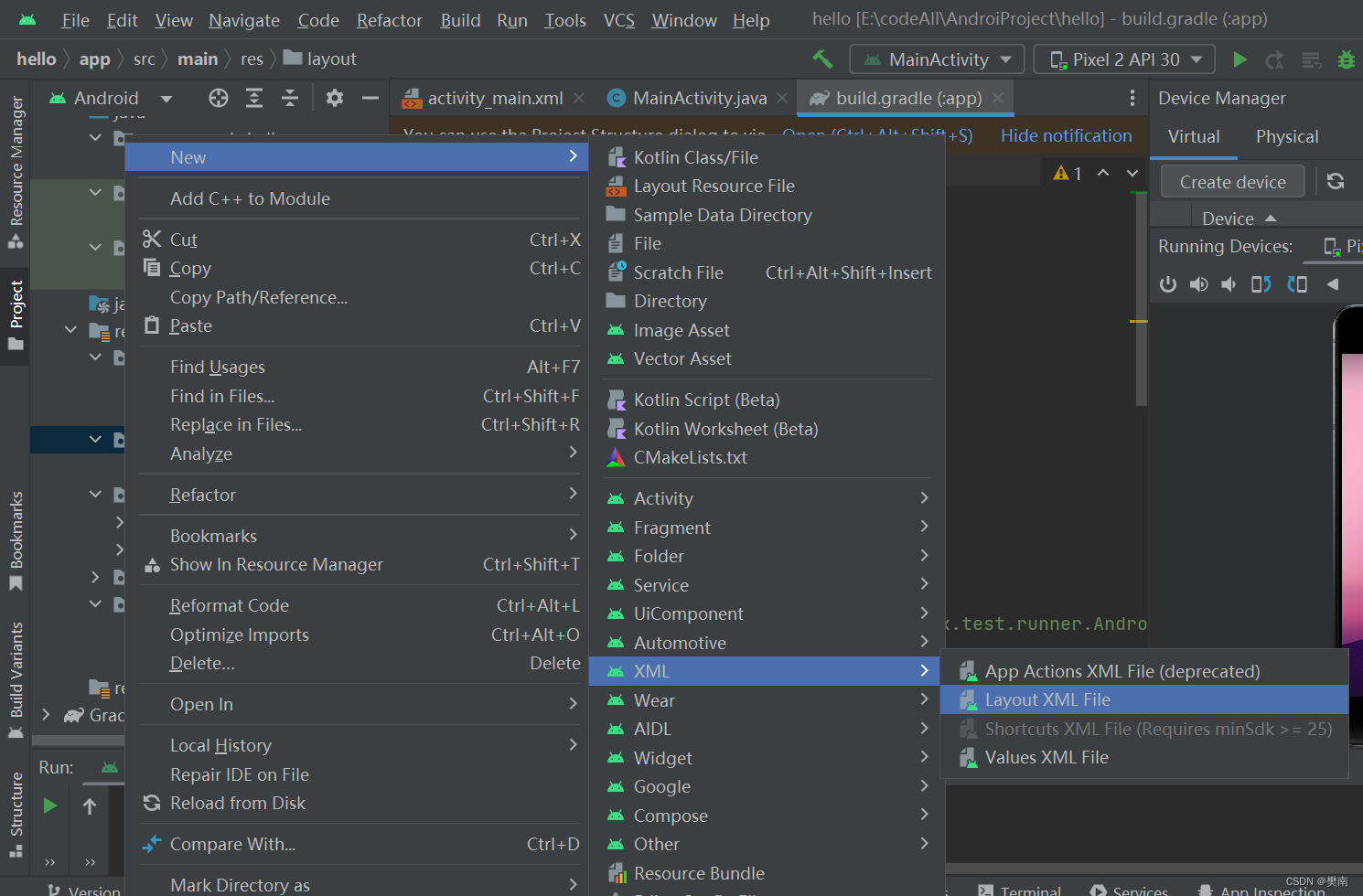Viewport: 1363px width, 896px height.
Task: Click emulator rotate right icon
Action: click(1297, 284)
